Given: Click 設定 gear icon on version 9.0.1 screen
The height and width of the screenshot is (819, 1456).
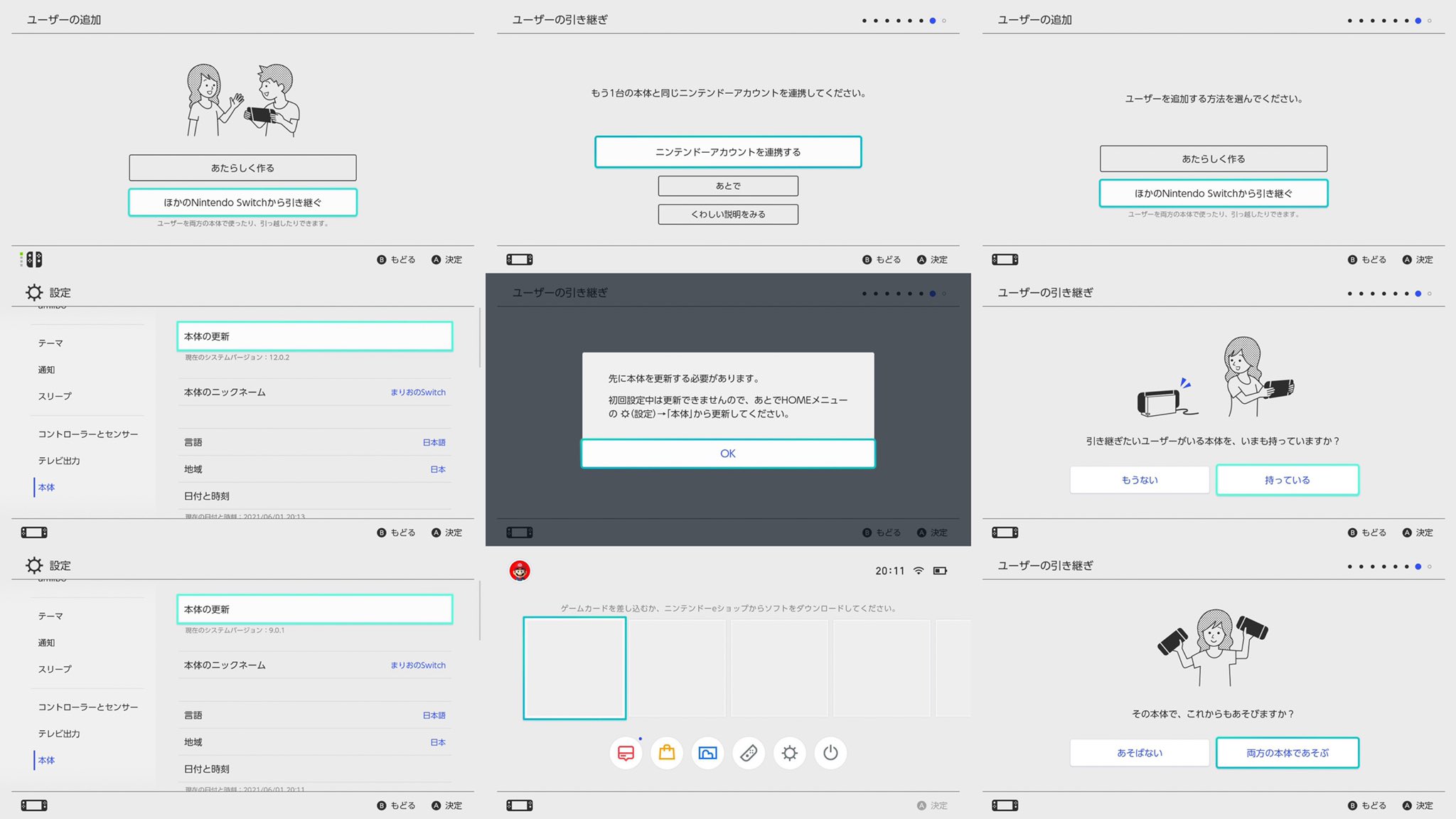Looking at the screenshot, I should (34, 565).
